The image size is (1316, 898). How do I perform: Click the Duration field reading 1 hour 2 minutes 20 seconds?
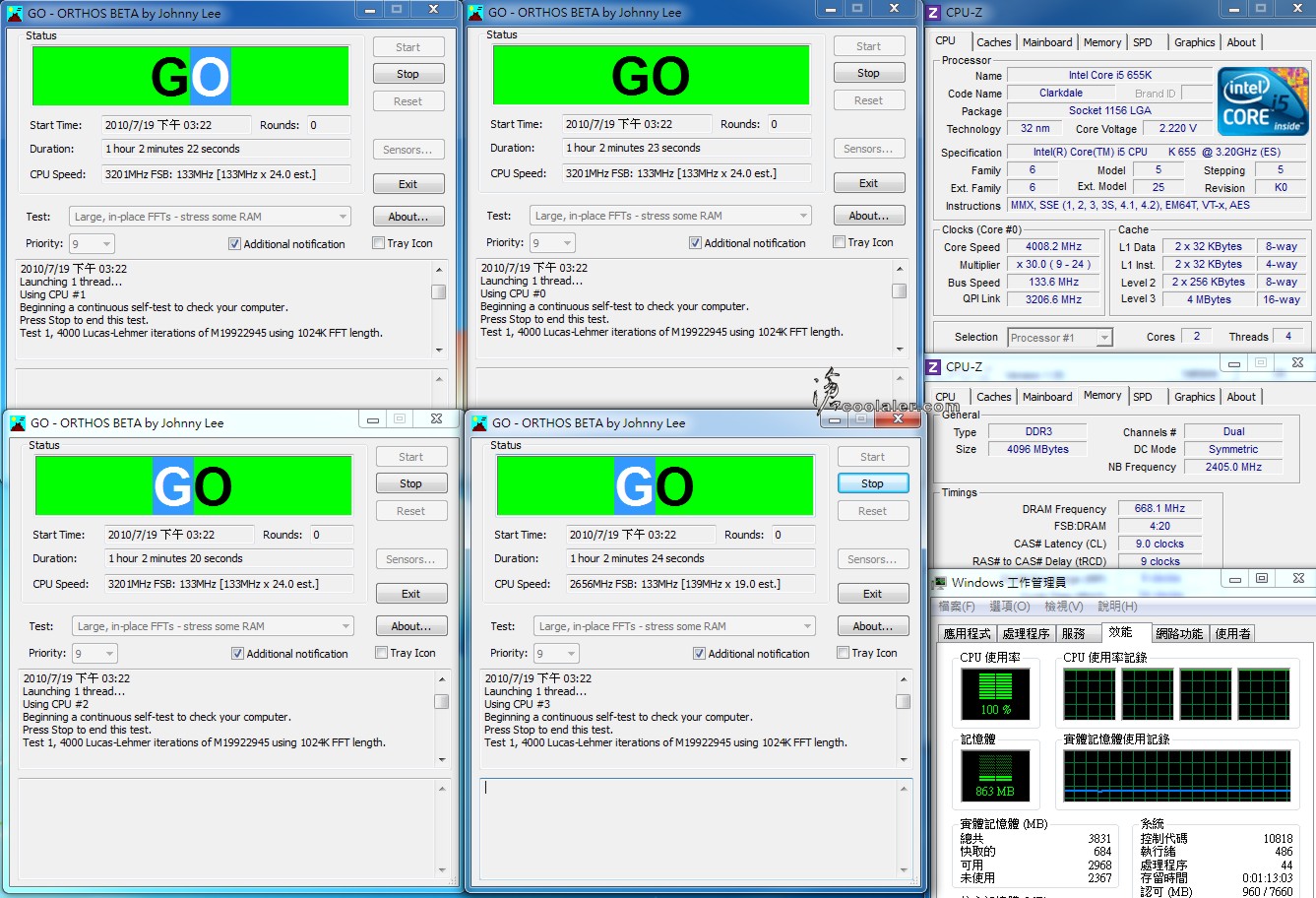point(227,558)
